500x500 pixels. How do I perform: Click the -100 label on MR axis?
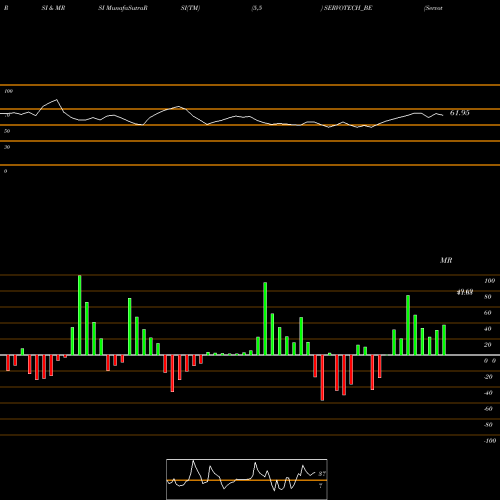(490, 441)
